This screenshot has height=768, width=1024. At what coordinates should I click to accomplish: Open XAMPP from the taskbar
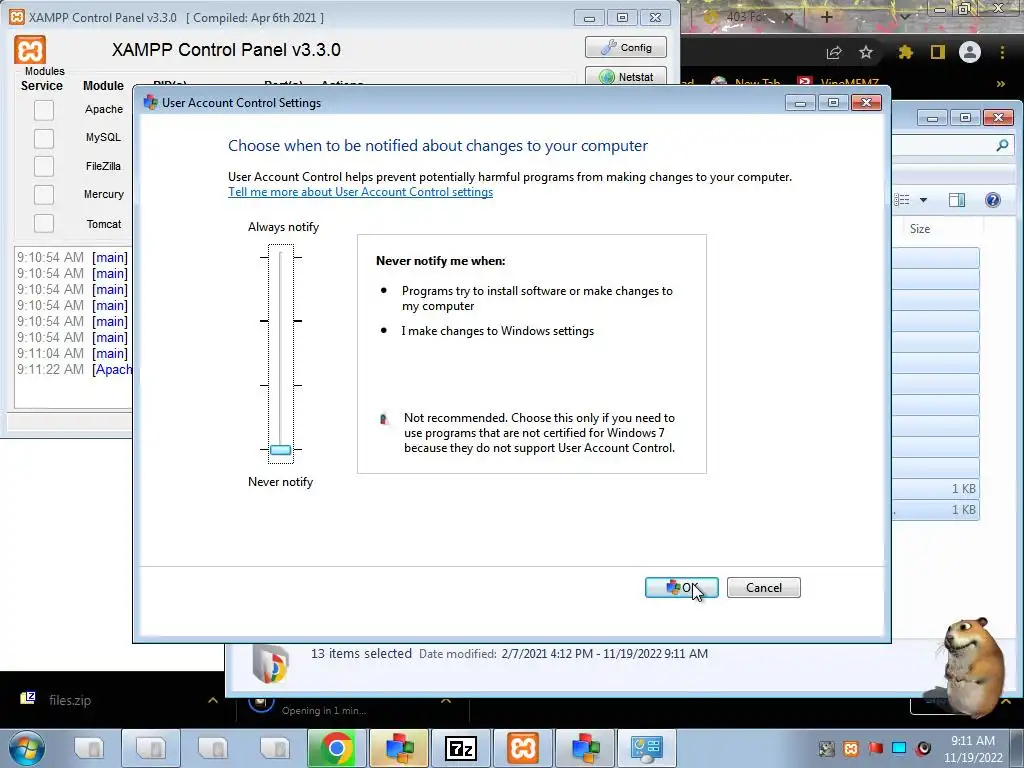tap(522, 748)
